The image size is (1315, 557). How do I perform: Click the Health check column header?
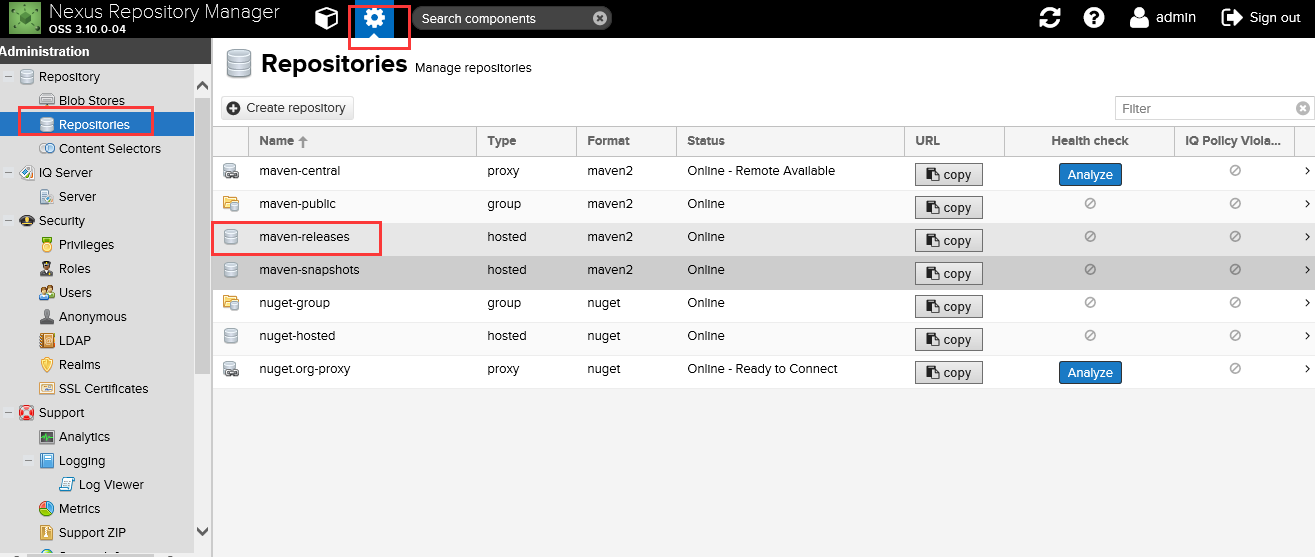coord(1089,141)
